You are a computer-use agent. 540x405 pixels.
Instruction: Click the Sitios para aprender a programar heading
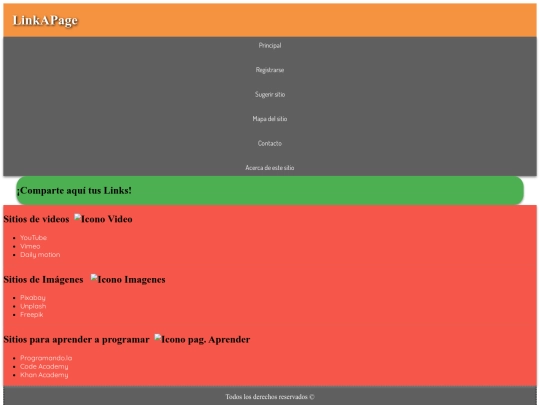pos(76,339)
